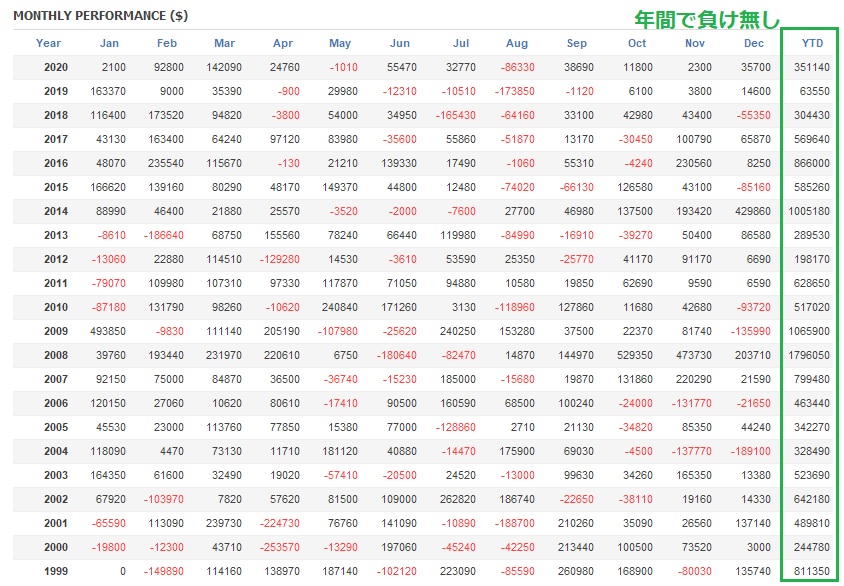Image resolution: width=844 pixels, height=586 pixels.
Task: Select the 2020 year row label
Action: tap(56, 67)
